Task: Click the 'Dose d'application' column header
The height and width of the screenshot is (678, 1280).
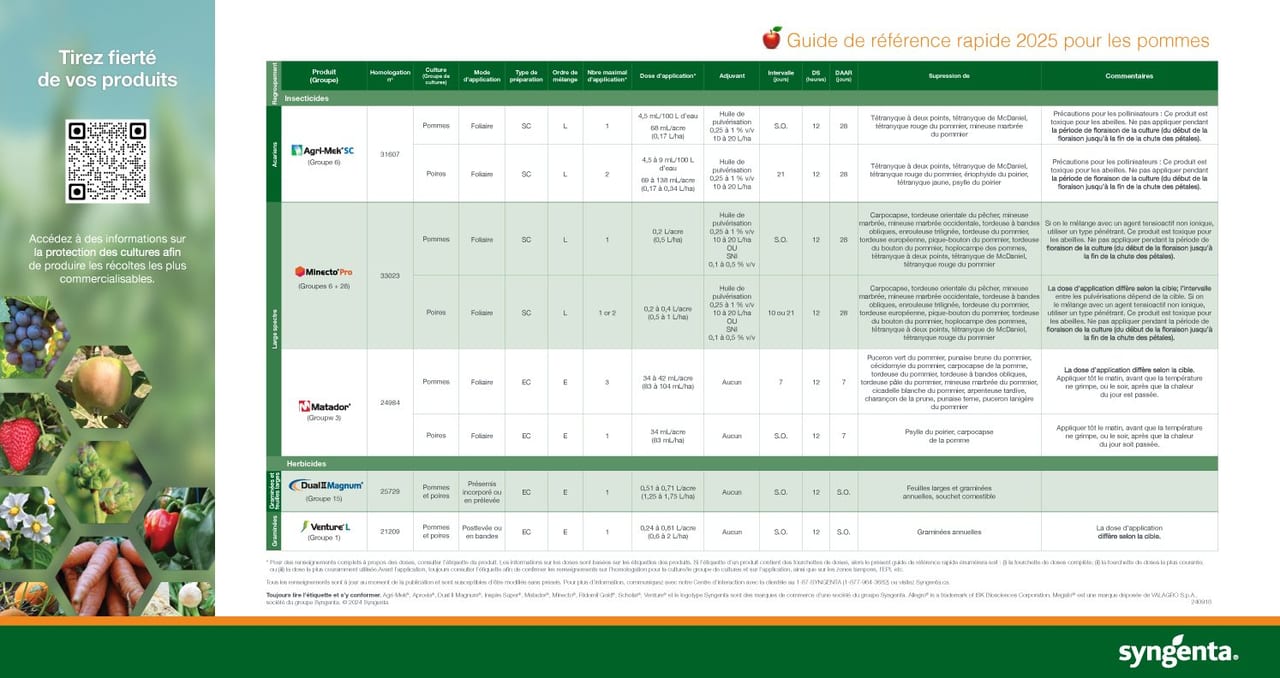Action: click(x=668, y=76)
